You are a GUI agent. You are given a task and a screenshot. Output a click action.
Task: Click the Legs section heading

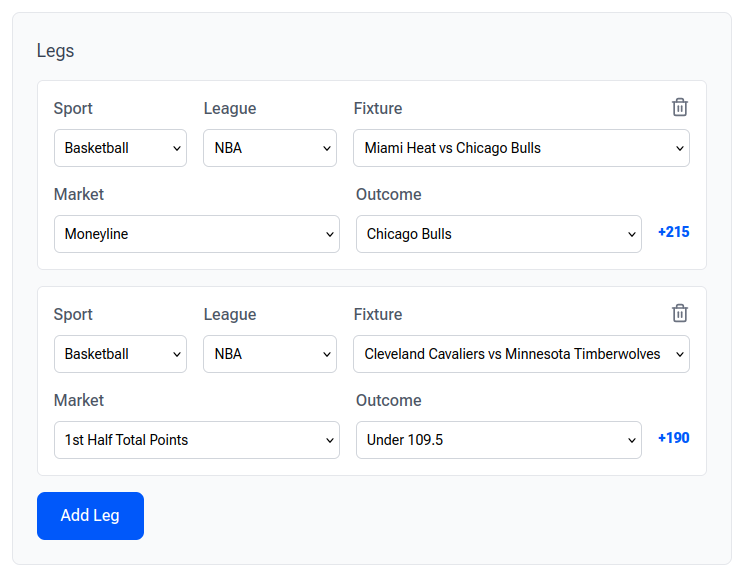(x=56, y=51)
